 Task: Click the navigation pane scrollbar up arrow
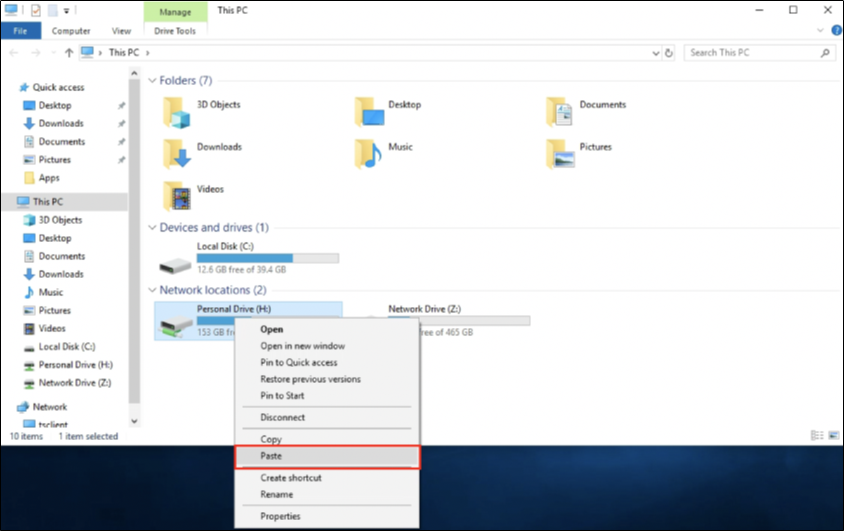tap(134, 73)
